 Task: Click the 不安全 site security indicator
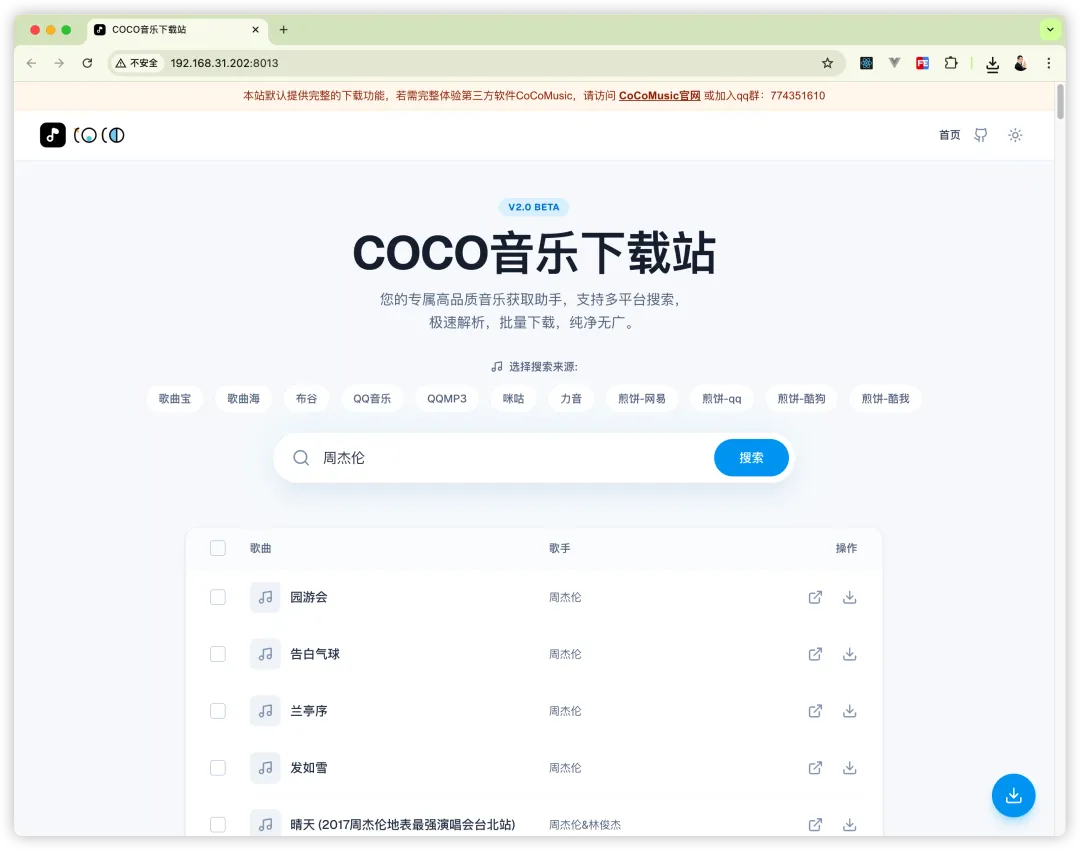136,63
